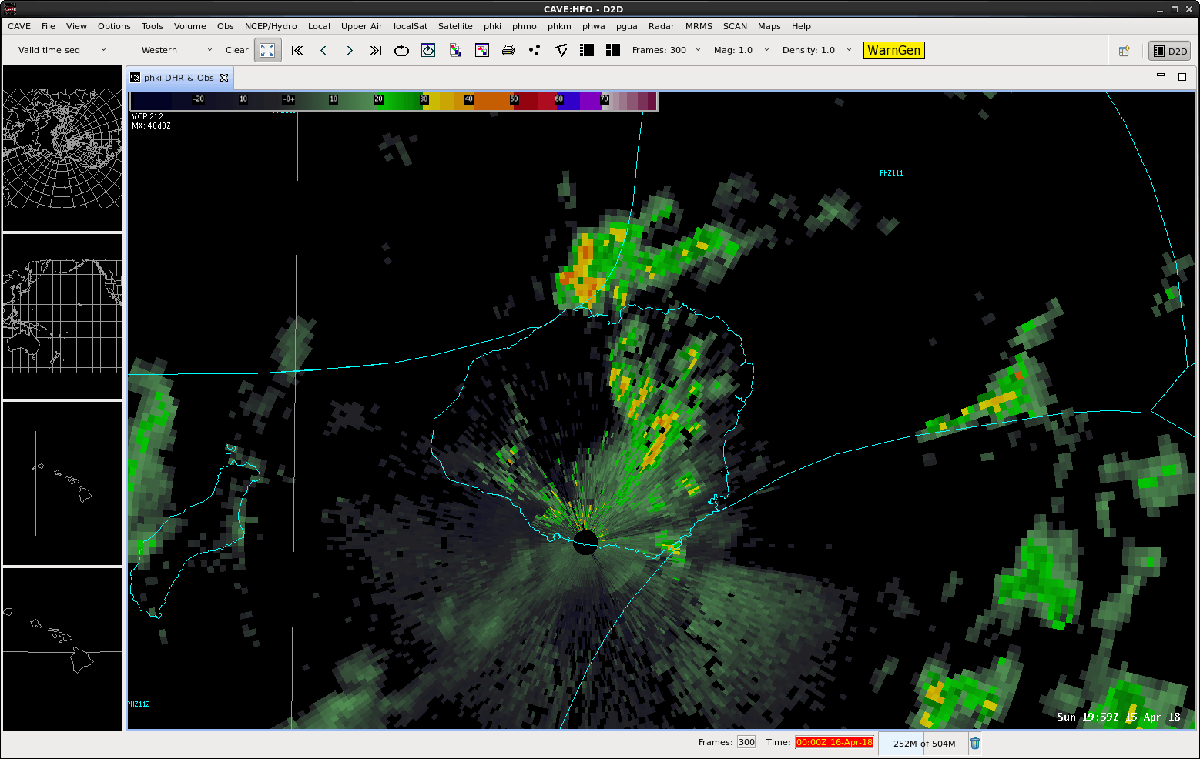Open the Tools menu

[152, 26]
